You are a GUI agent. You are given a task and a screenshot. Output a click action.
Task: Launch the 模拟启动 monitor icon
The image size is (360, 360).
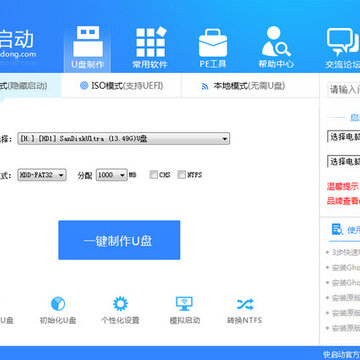[x=184, y=304]
